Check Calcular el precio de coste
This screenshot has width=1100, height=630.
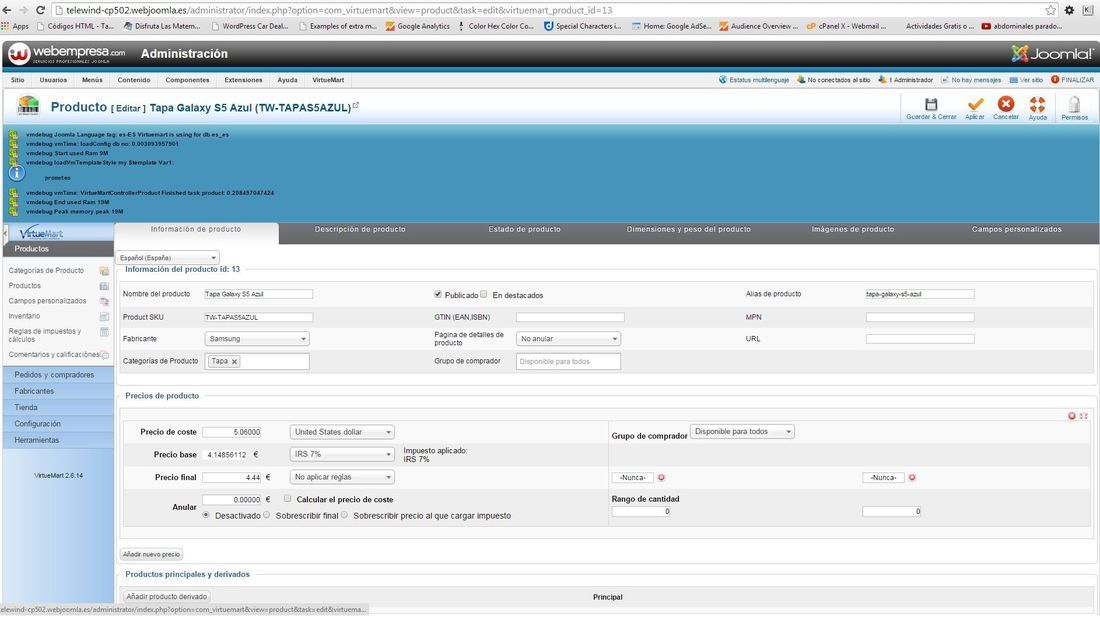(288, 499)
